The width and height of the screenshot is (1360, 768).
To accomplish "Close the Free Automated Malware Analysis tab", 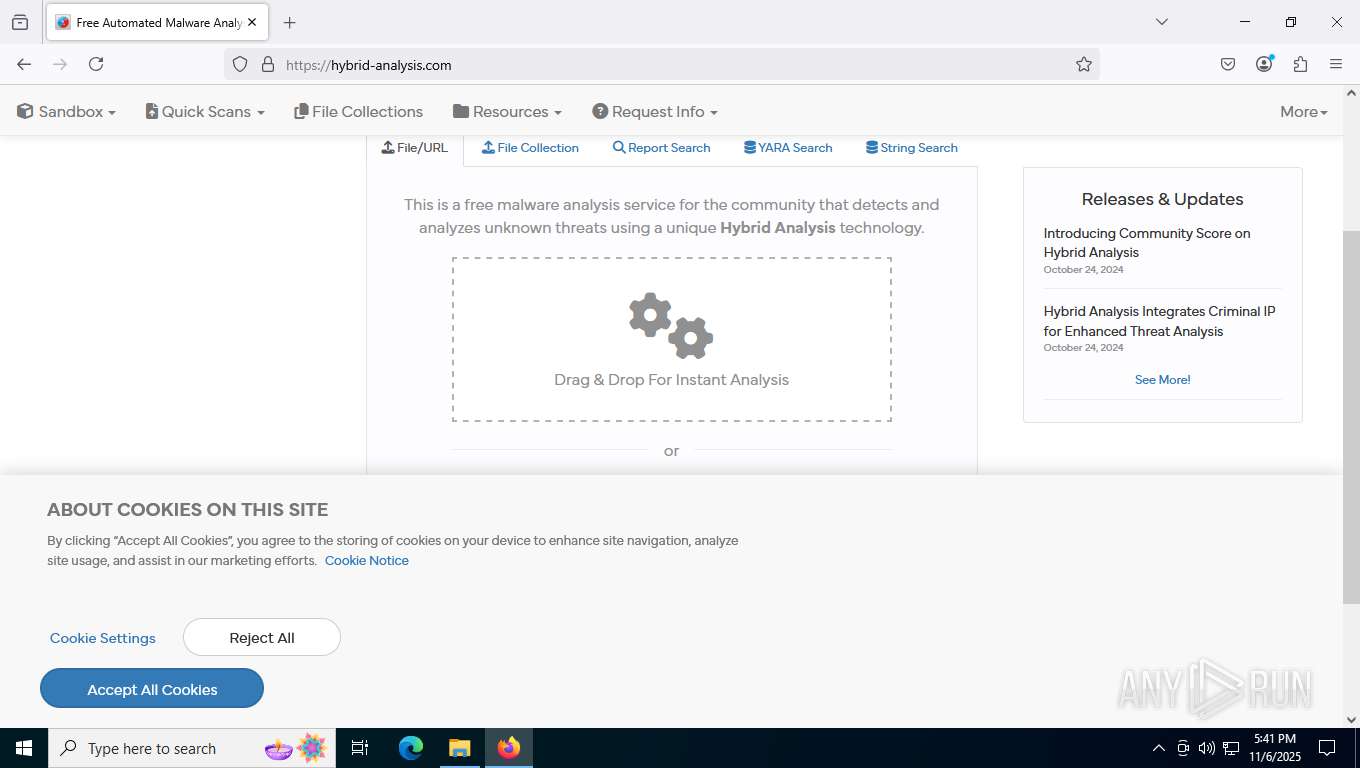I will pos(251,22).
